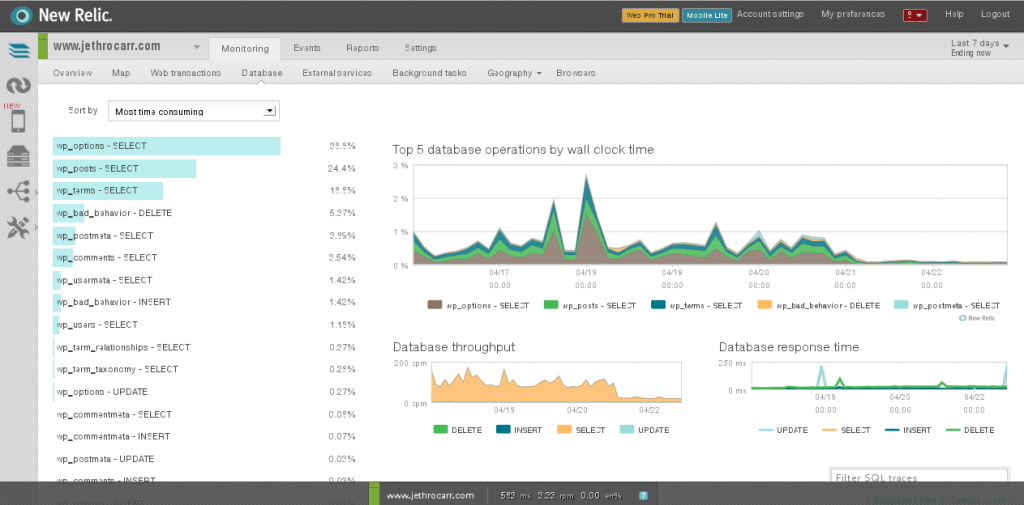Click the New Relic logo icon

click(x=22, y=14)
